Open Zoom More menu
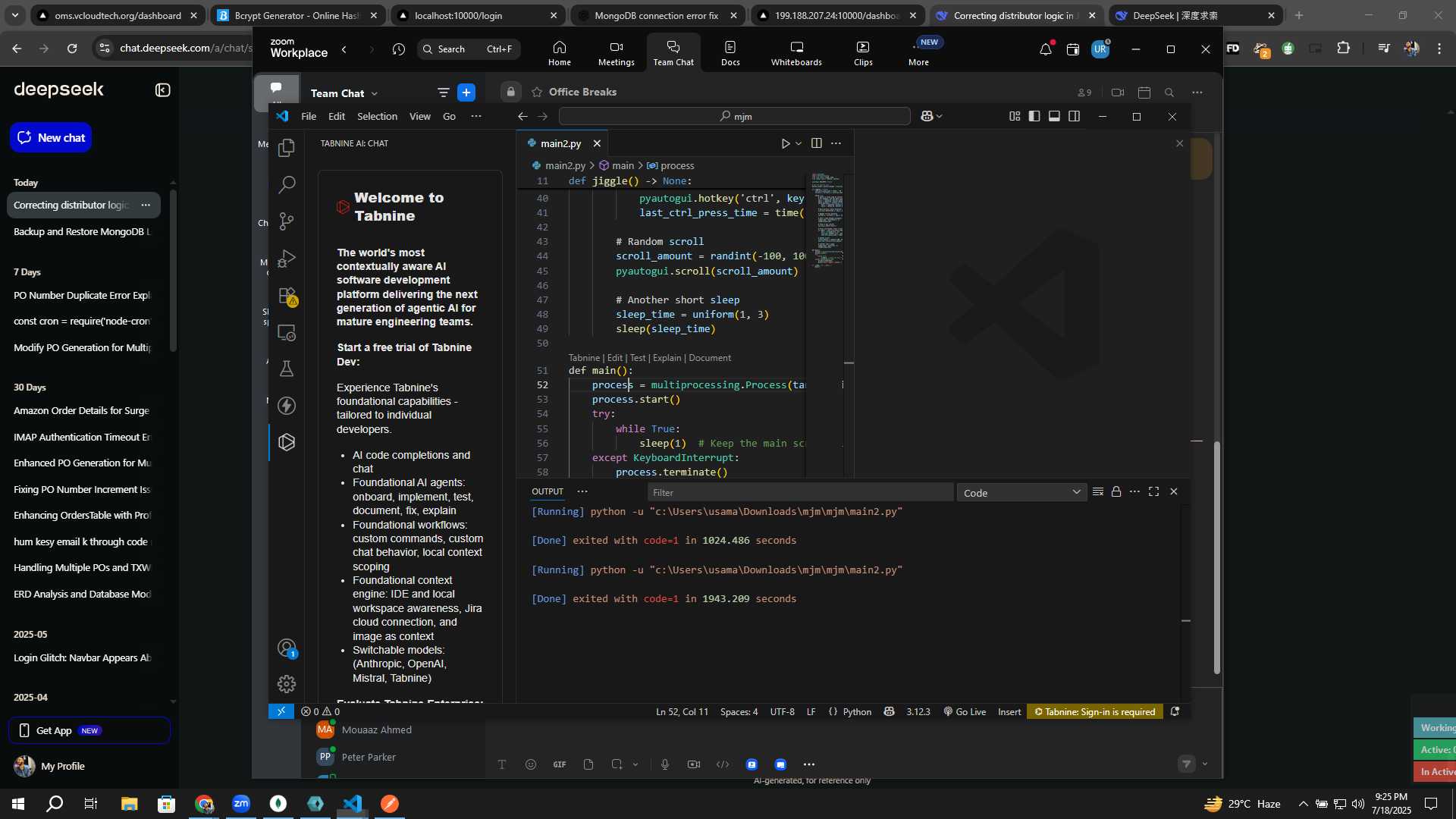This screenshot has width=1456, height=819. [x=918, y=52]
